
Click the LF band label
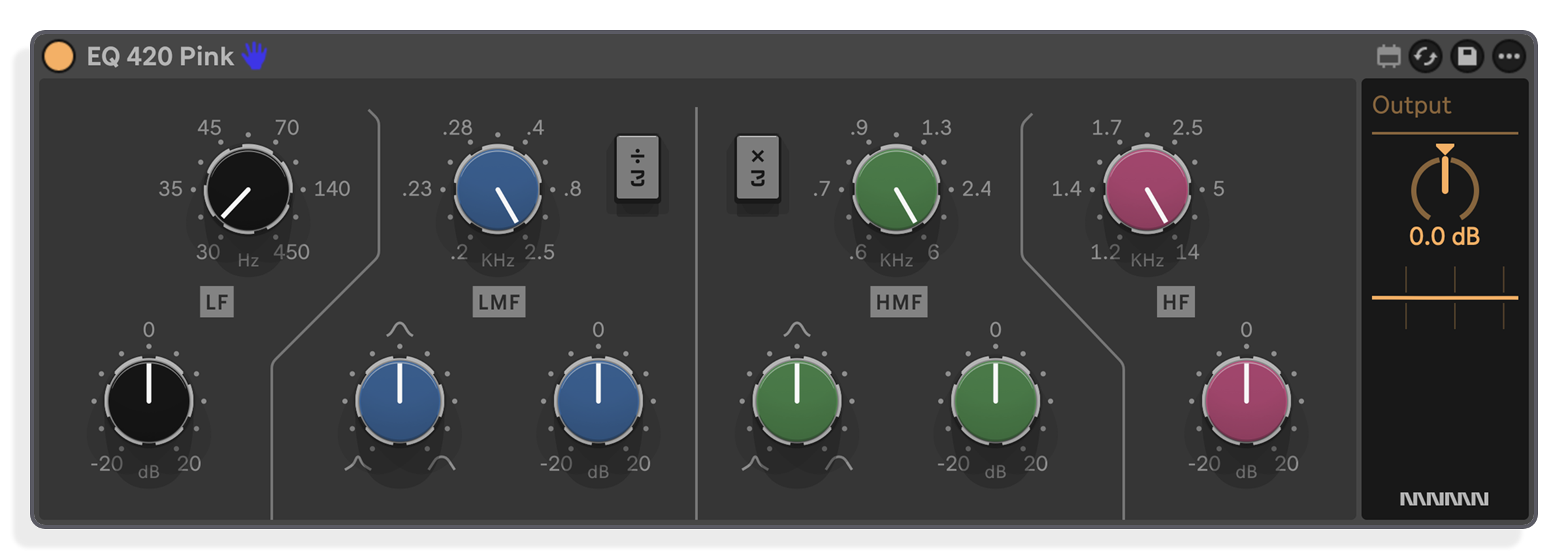click(x=217, y=302)
